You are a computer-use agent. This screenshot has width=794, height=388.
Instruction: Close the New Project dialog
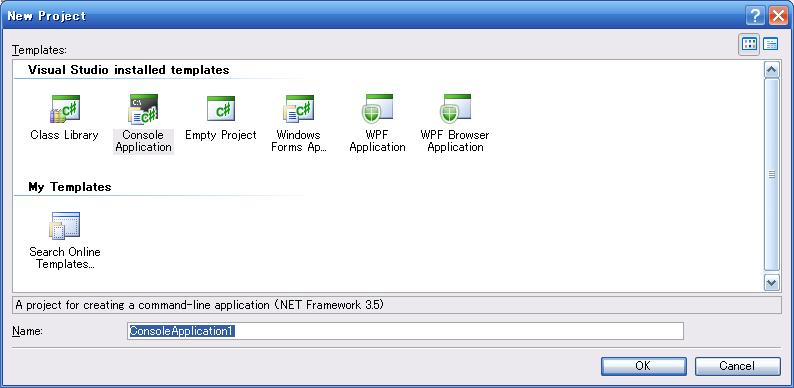pyautogui.click(x=778, y=16)
